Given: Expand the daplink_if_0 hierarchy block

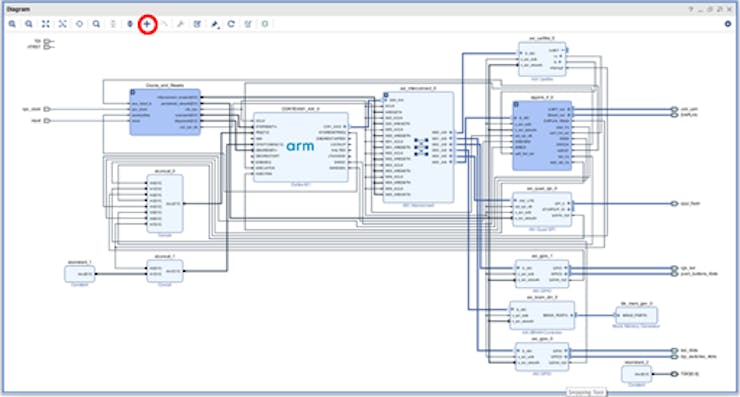Looking at the screenshot, I should click(516, 104).
